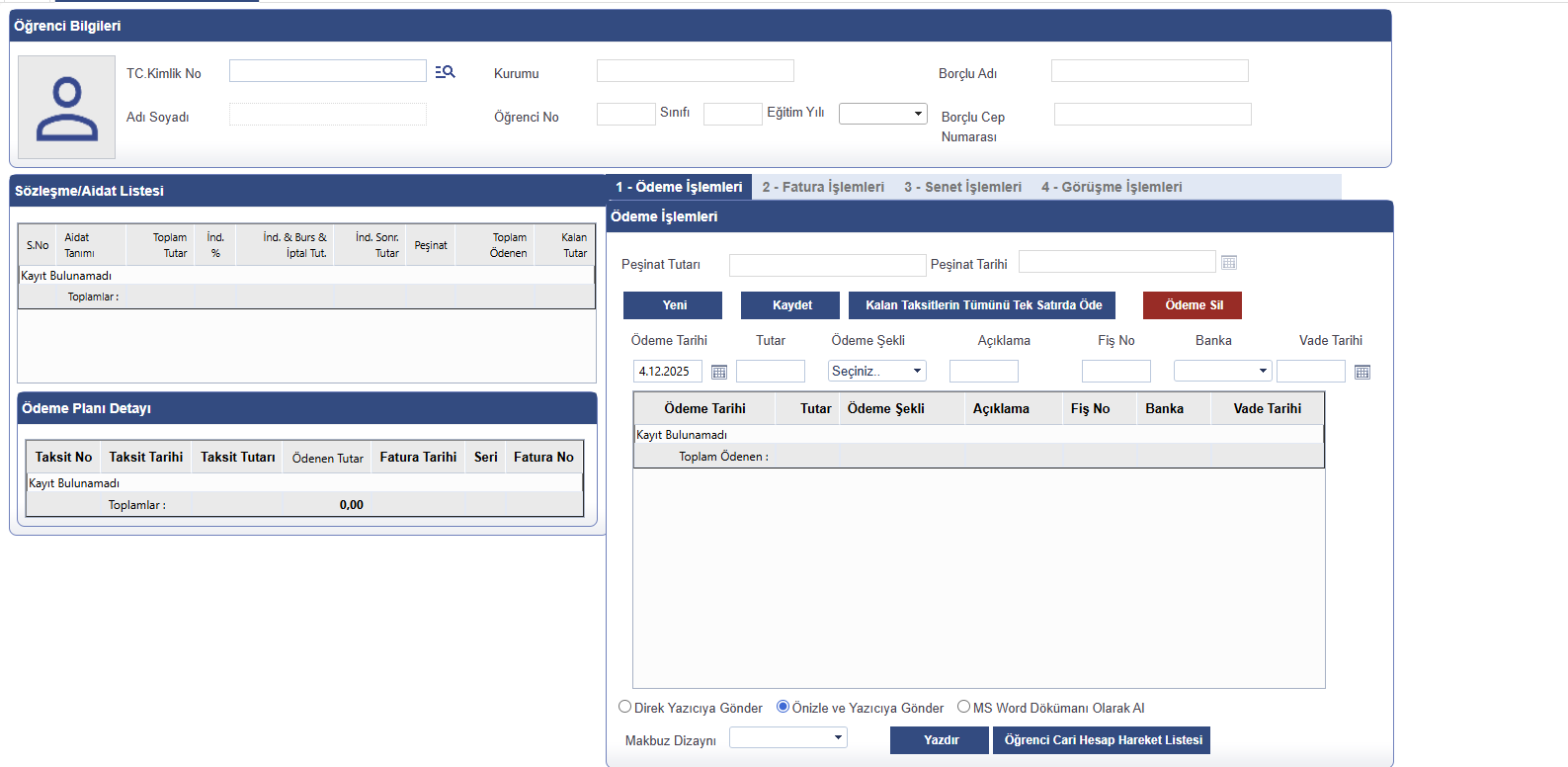Switch to the 2 - Fatura İşlemleri tab
The height and width of the screenshot is (767, 1568).
click(823, 187)
